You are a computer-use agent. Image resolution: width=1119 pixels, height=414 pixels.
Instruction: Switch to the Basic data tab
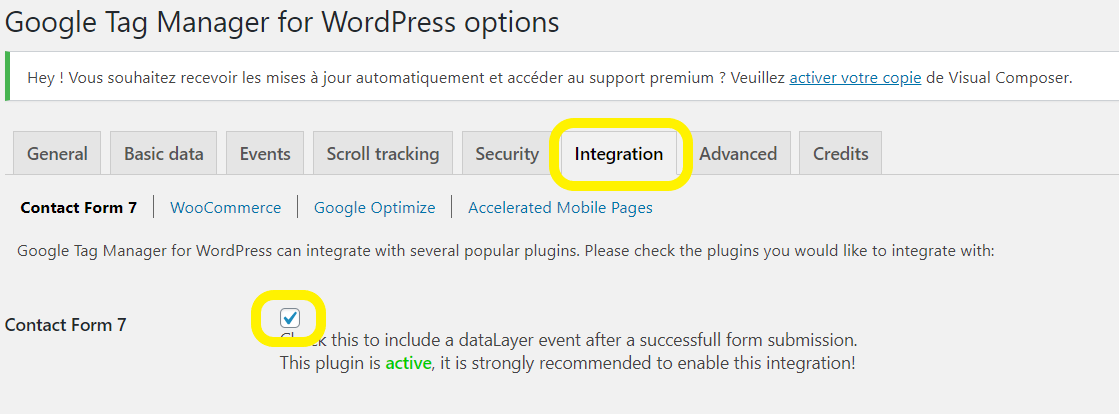(164, 154)
